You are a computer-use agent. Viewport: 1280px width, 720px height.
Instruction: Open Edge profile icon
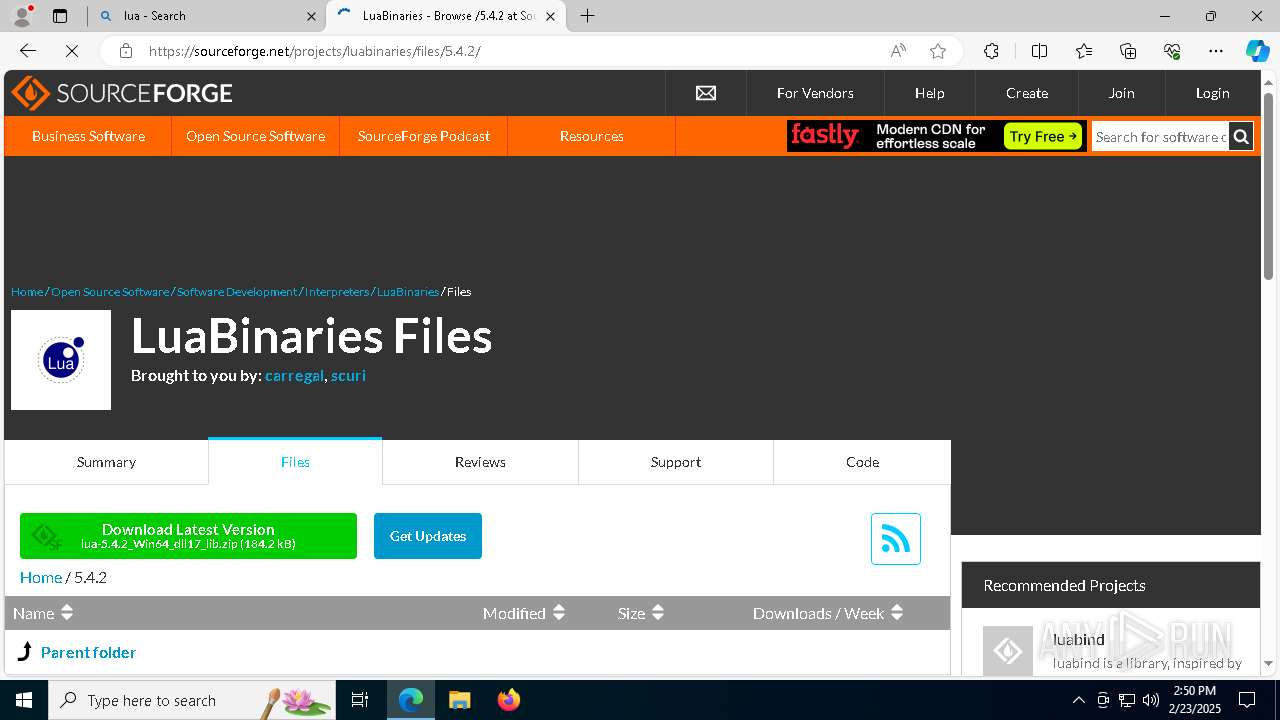pos(22,16)
